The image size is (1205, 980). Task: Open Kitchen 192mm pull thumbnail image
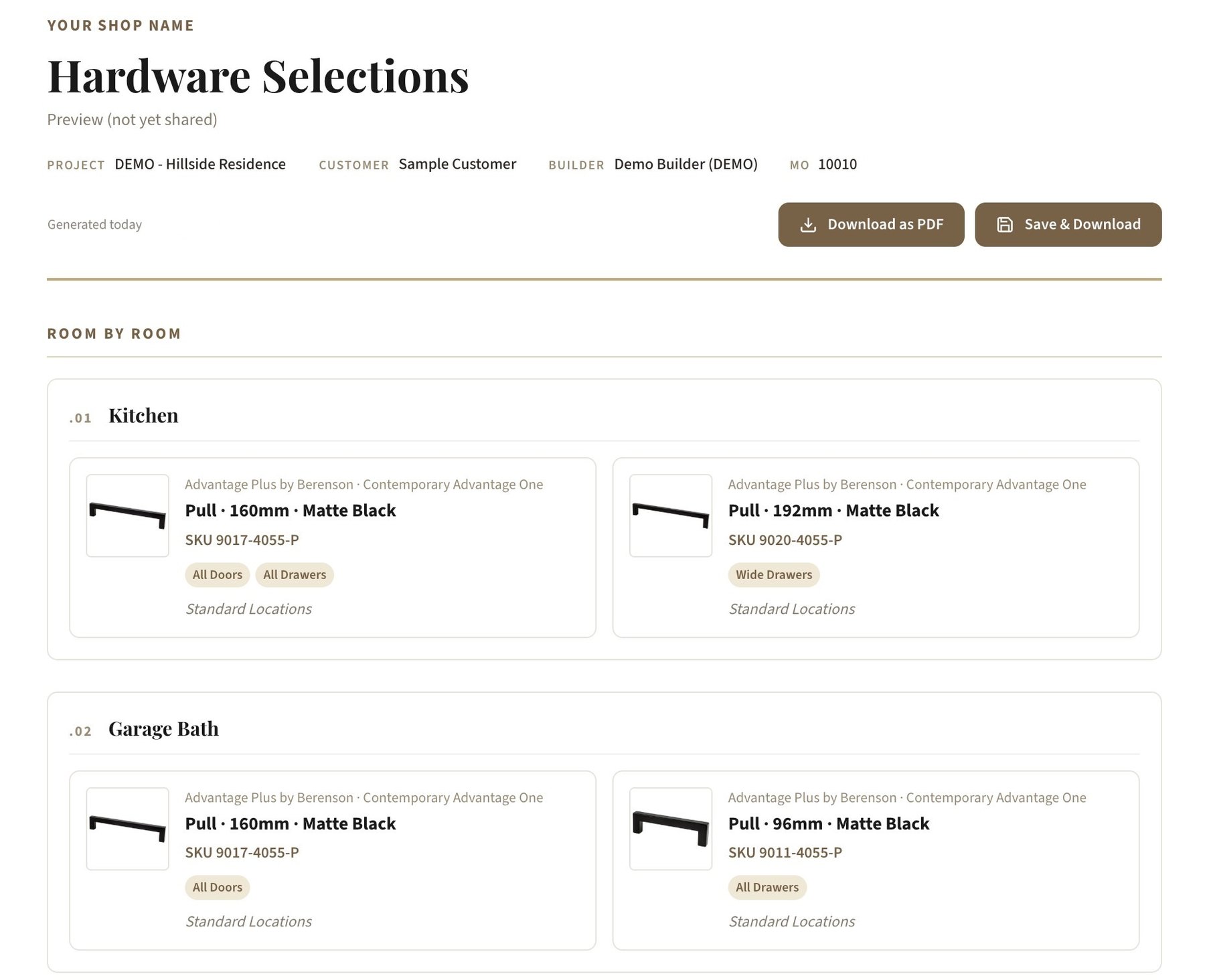click(670, 515)
